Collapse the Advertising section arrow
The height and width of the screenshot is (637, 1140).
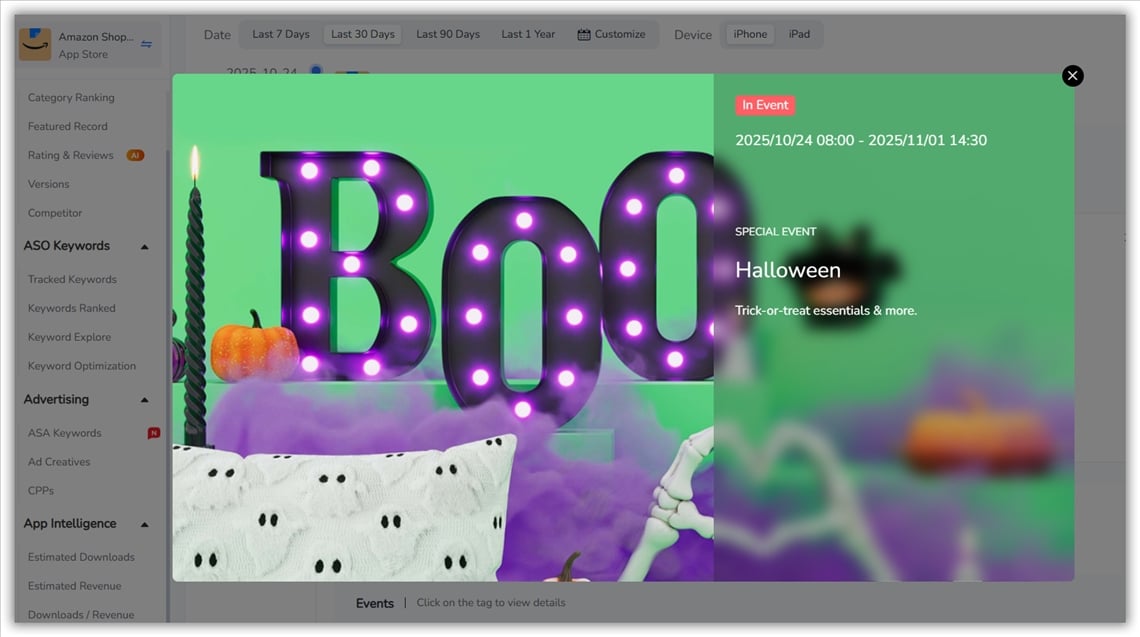tap(144, 400)
